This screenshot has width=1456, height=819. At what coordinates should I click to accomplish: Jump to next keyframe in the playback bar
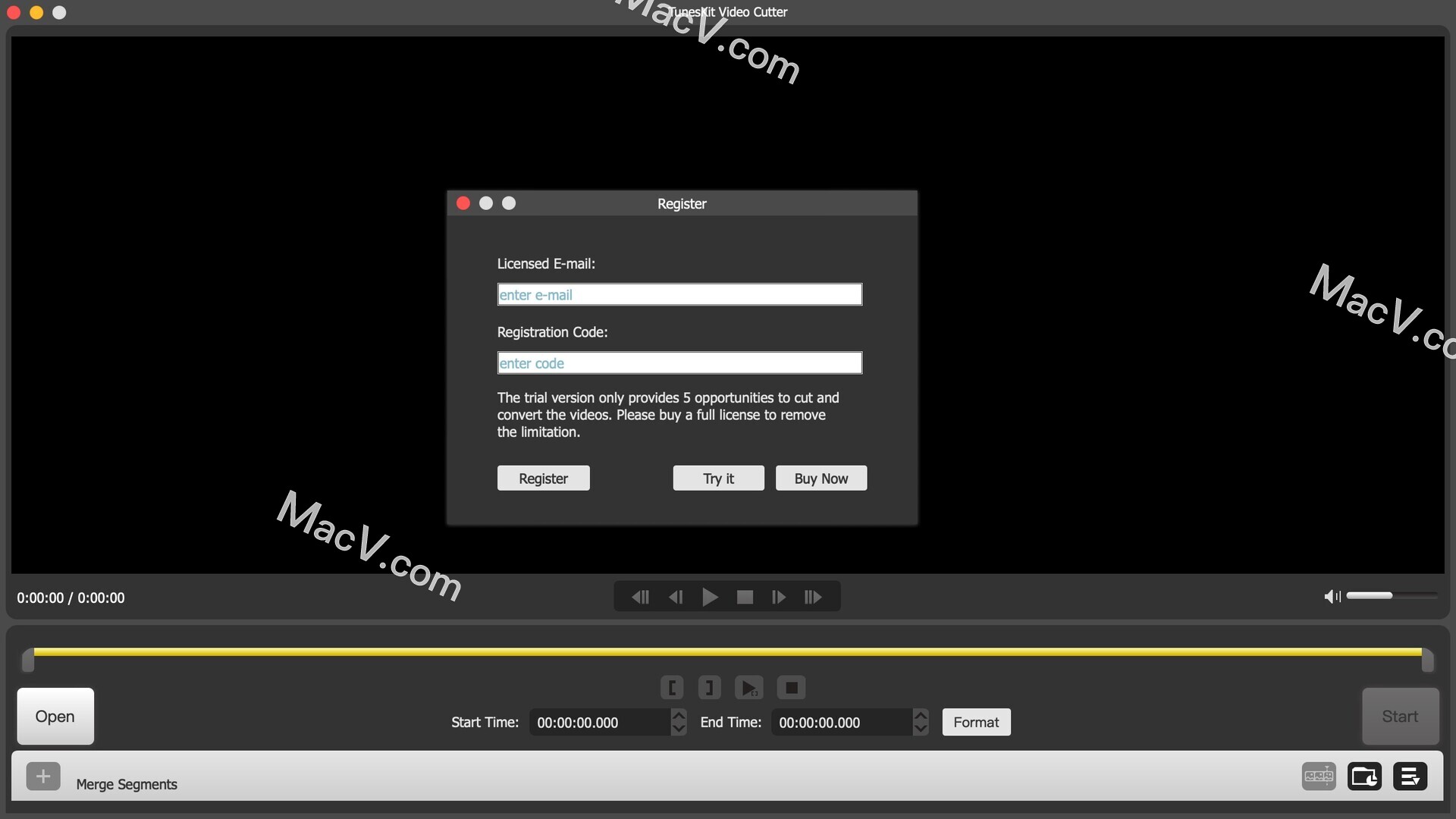[813, 598]
